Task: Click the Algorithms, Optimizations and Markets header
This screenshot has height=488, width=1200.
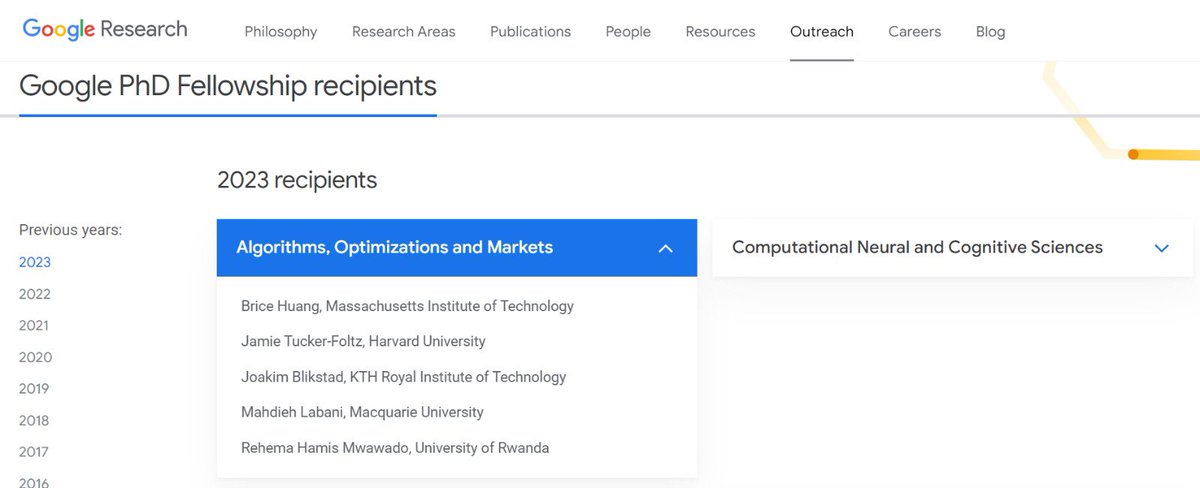Action: (x=457, y=248)
